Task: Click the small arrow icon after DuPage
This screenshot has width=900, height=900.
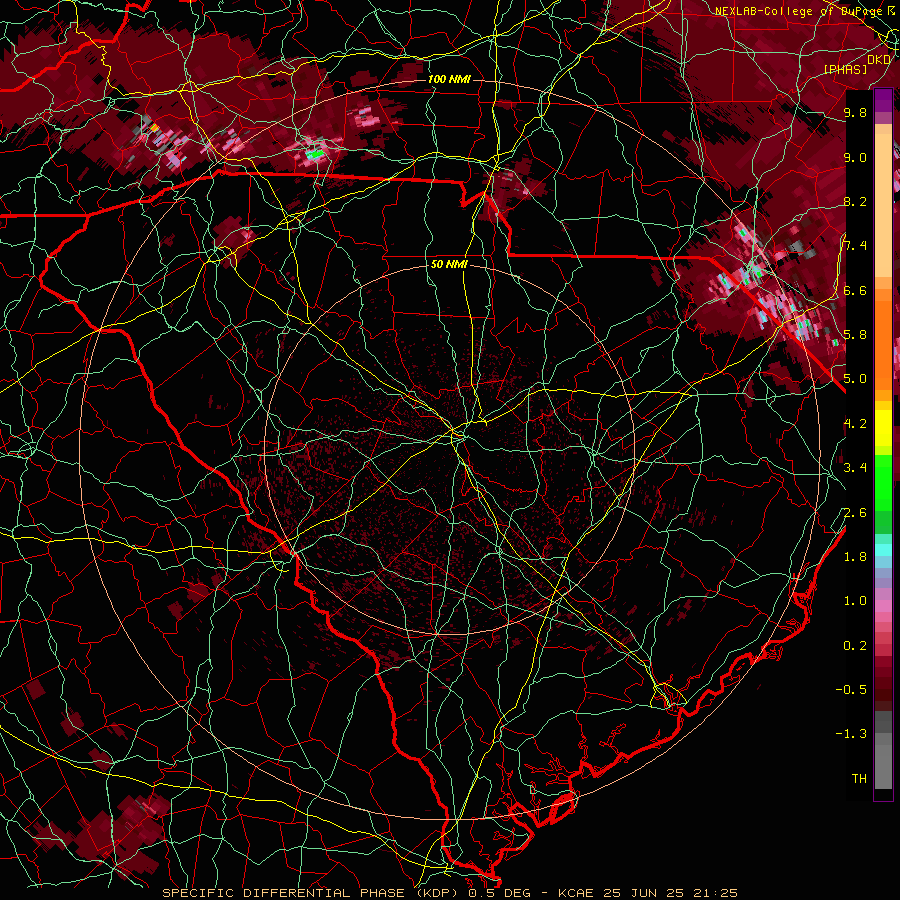Action: coord(891,10)
